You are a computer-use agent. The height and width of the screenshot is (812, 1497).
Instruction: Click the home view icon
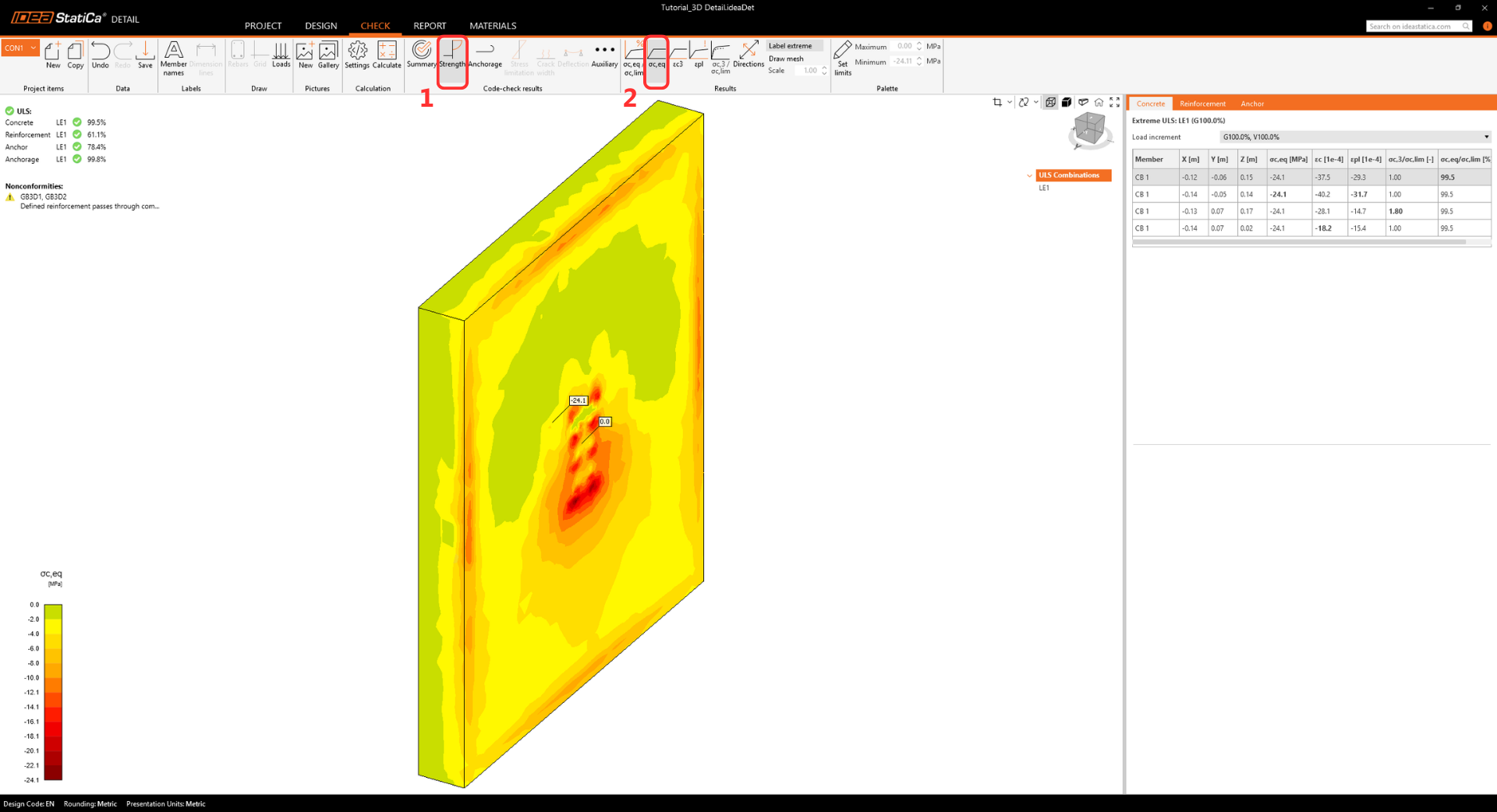click(x=1099, y=102)
